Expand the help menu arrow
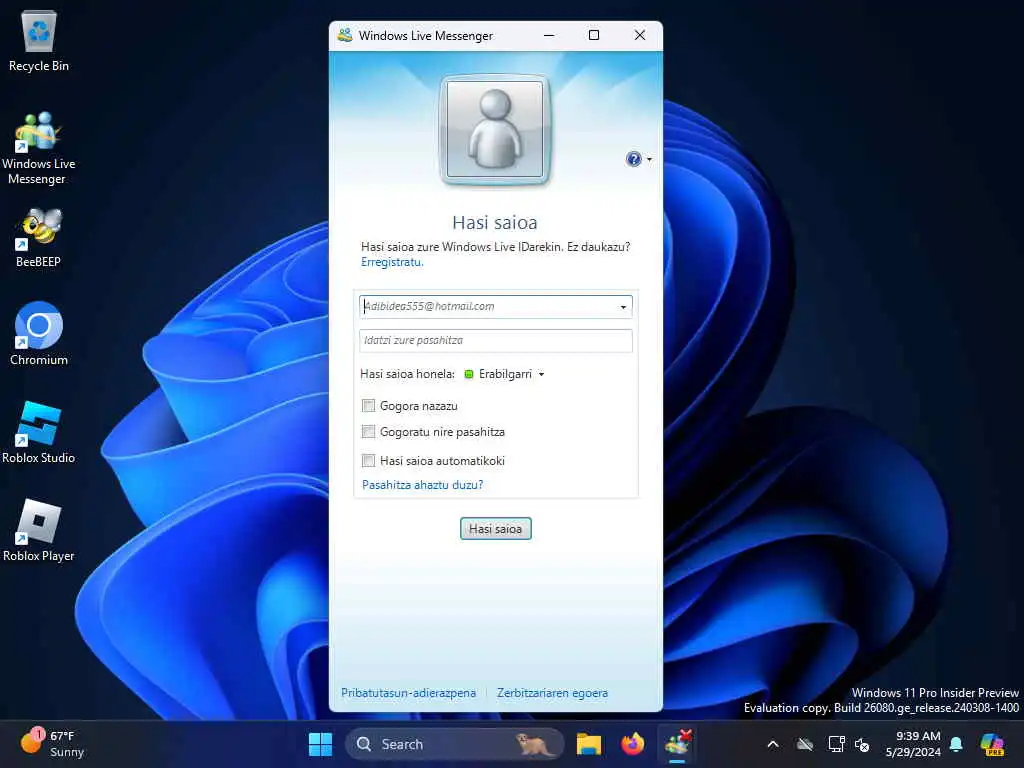This screenshot has height=768, width=1024. pos(649,159)
